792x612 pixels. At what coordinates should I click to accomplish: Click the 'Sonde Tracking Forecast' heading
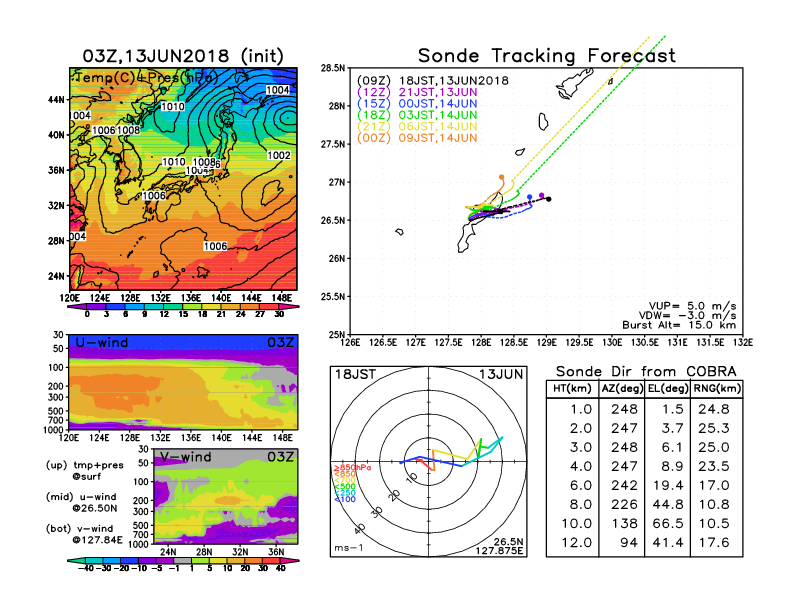pyautogui.click(x=547, y=56)
